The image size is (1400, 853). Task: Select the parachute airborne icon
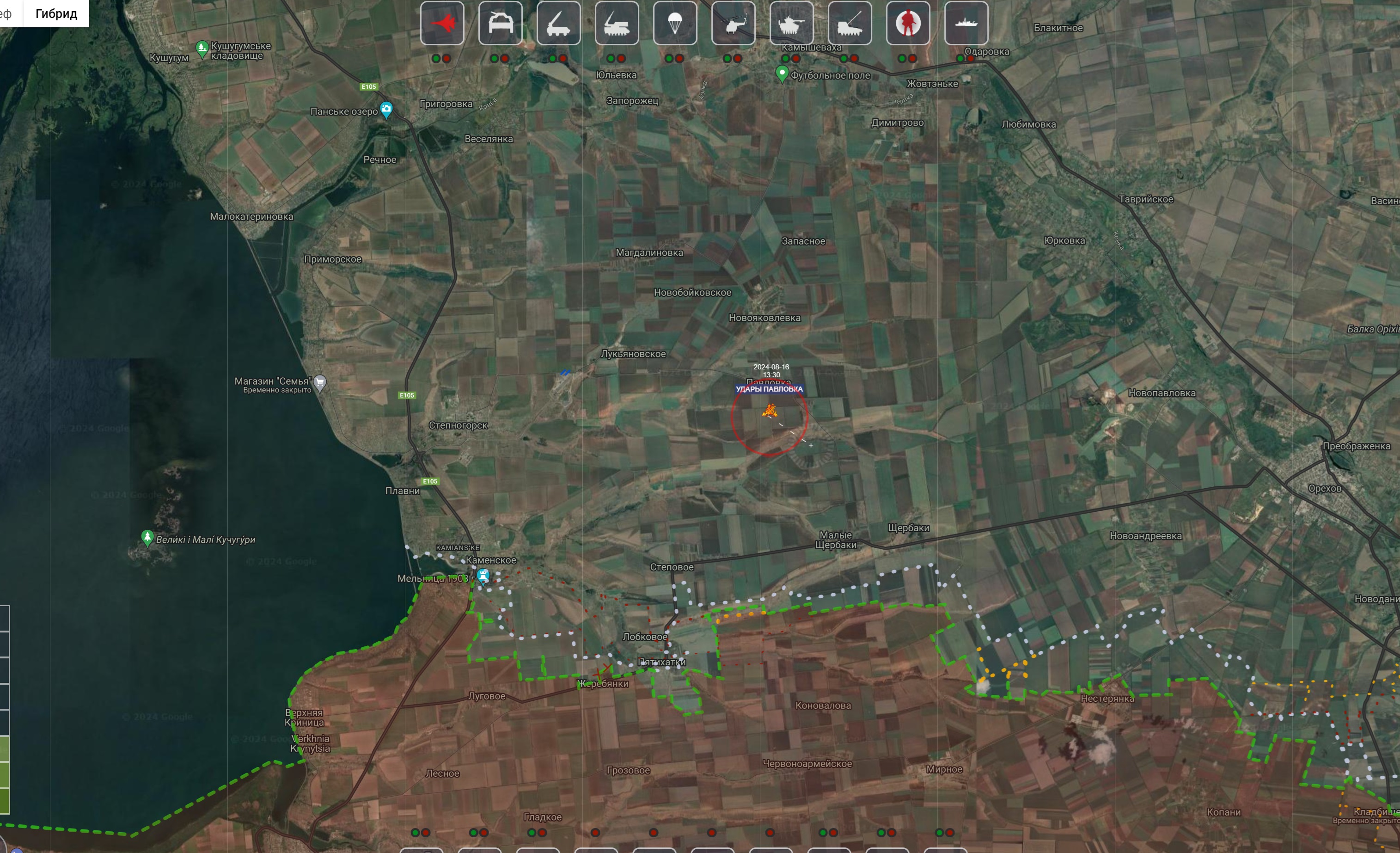coord(675,23)
